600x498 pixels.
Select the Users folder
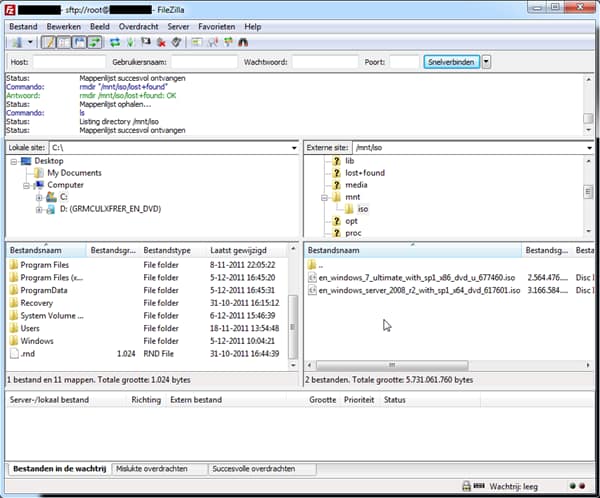click(30, 328)
